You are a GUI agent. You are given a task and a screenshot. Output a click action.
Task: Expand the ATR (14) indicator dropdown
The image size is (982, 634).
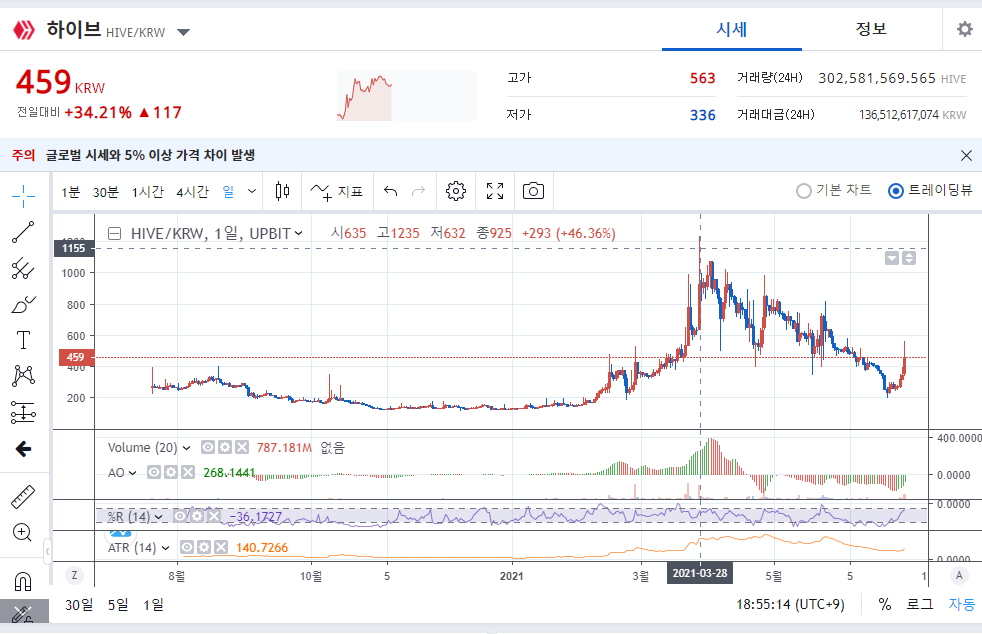pos(165,548)
